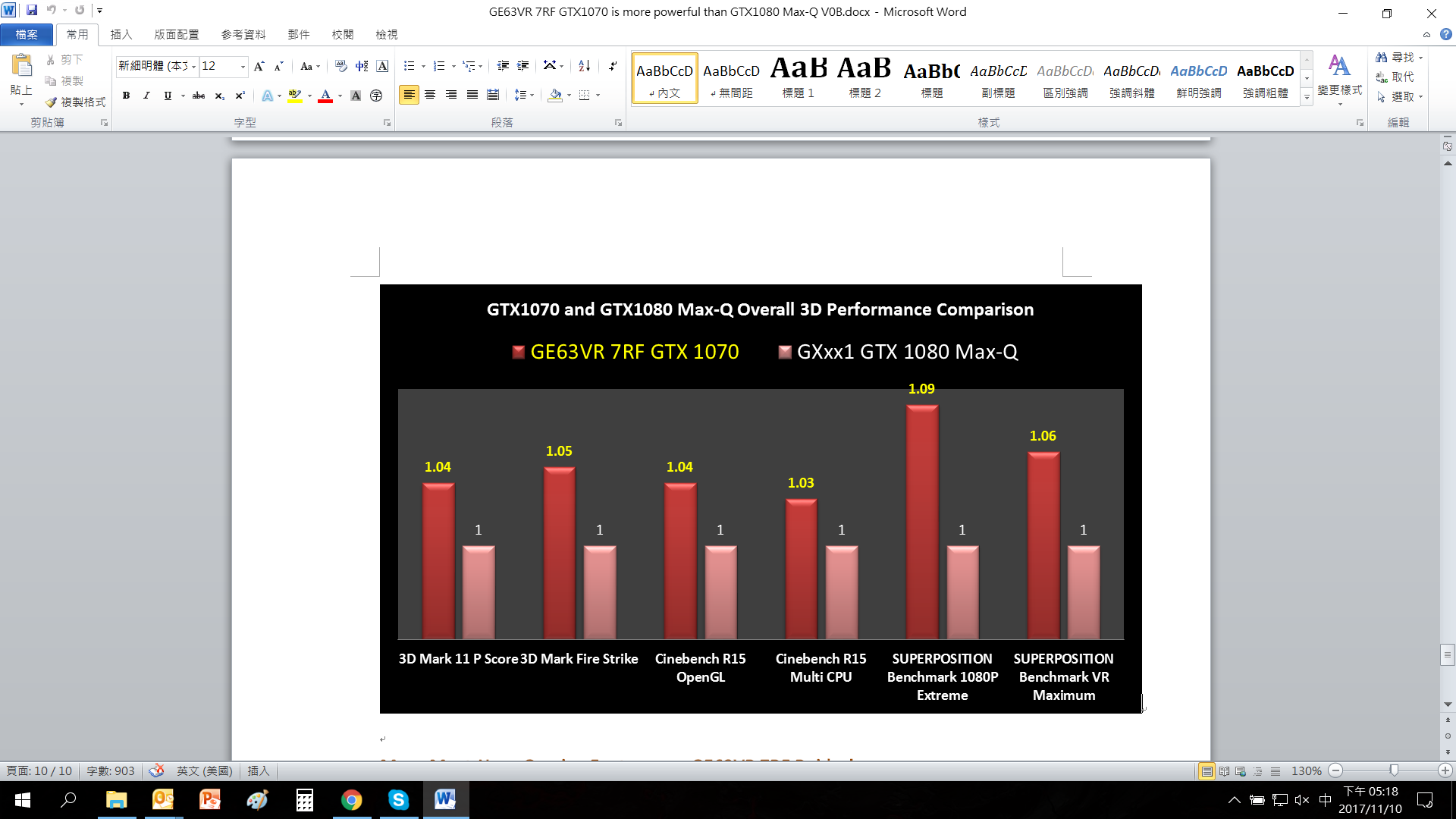Click the Find (尋找) binoculars icon
The height and width of the screenshot is (819, 1456).
click(1382, 58)
